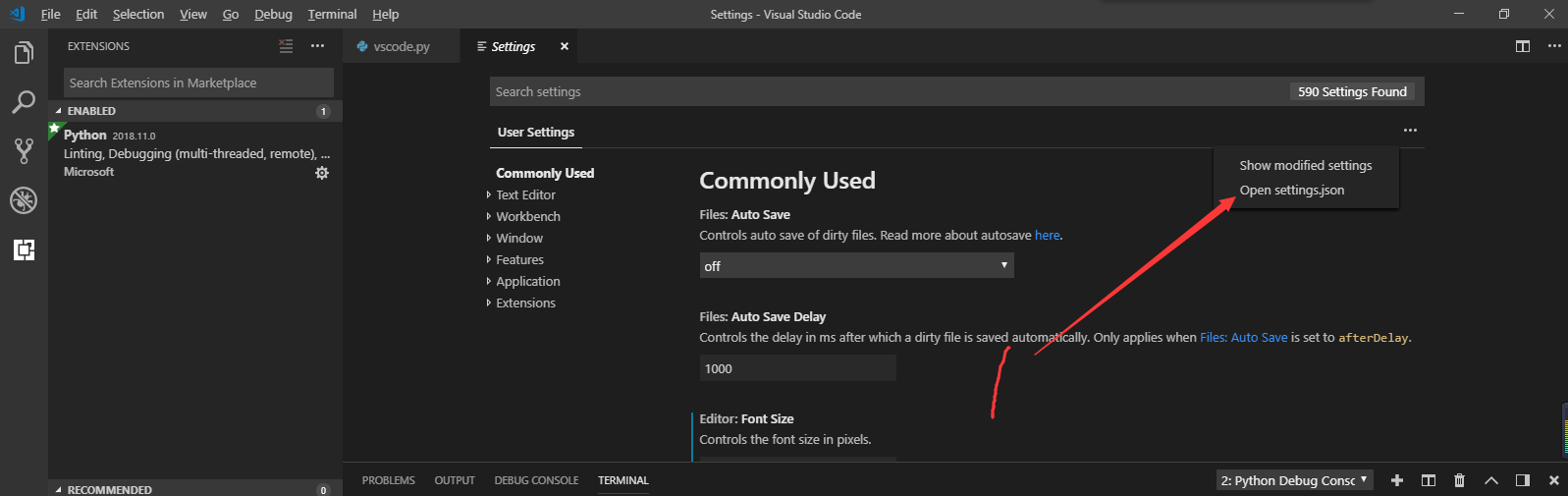1568x496 pixels.
Task: Open the Search view in activity bar
Action: 24,102
